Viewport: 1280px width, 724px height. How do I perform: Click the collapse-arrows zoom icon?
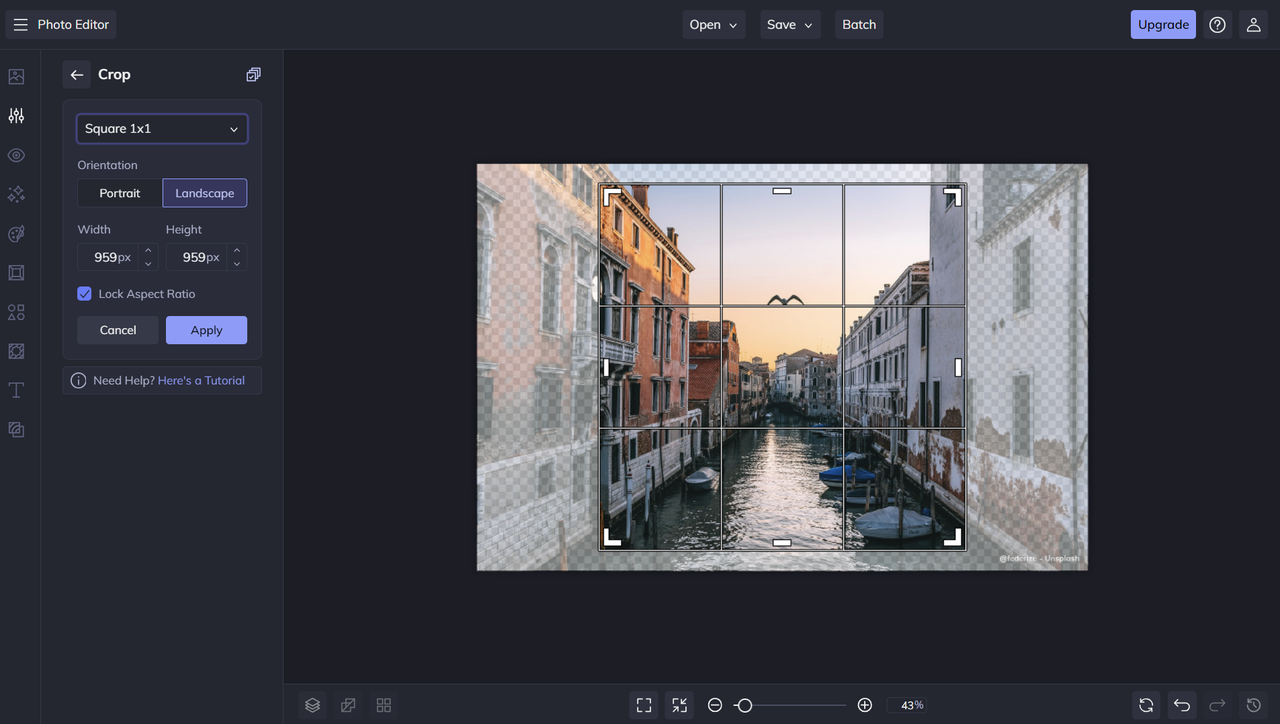click(x=679, y=705)
